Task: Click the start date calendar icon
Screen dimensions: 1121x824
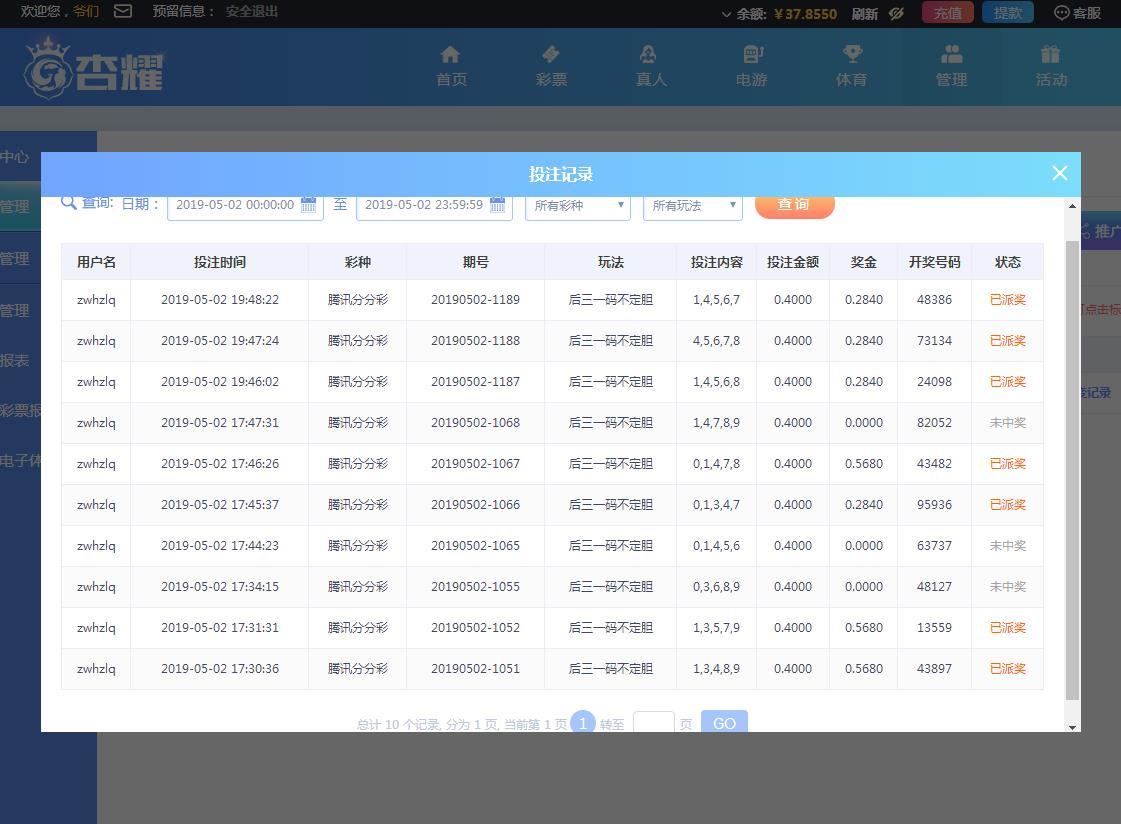Action: pos(309,204)
